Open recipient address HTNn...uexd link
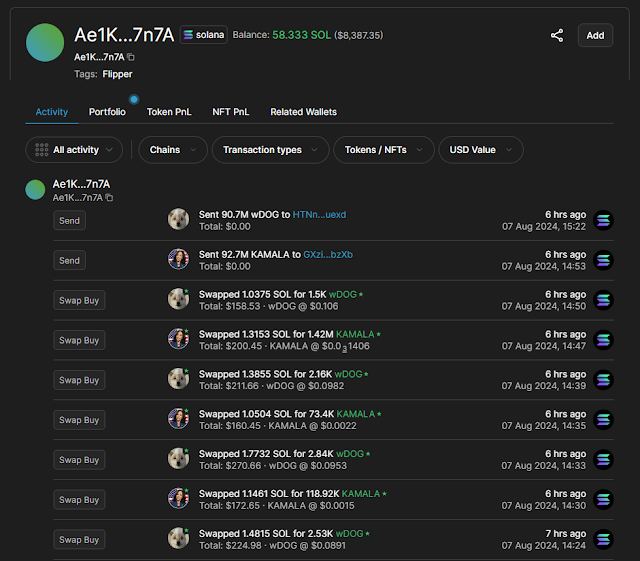This screenshot has height=561, width=640. [319, 215]
